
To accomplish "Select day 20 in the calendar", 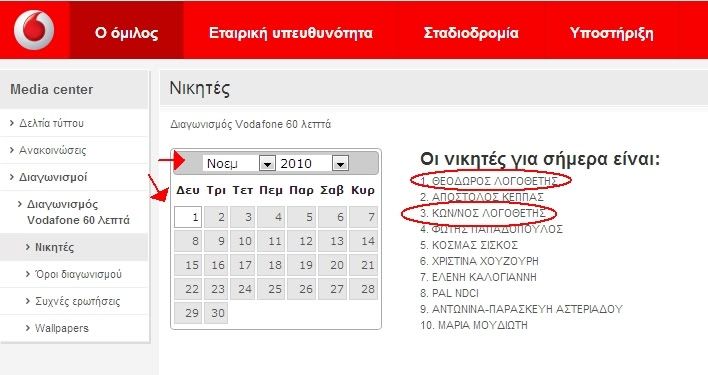I will pos(332,265).
